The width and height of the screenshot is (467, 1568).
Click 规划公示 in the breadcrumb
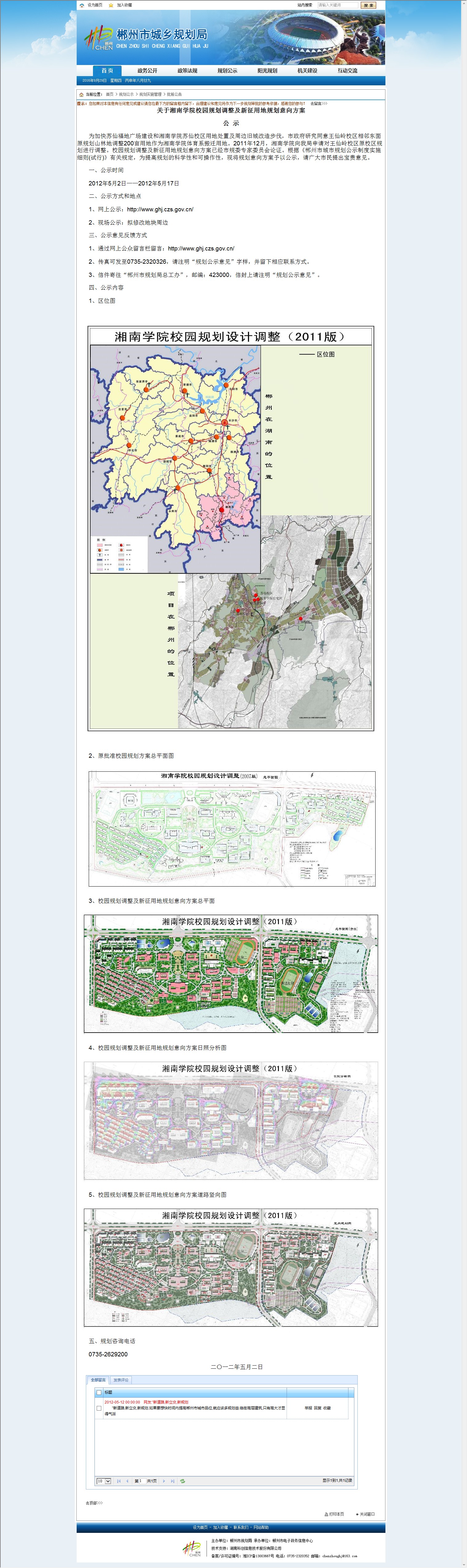point(127,94)
